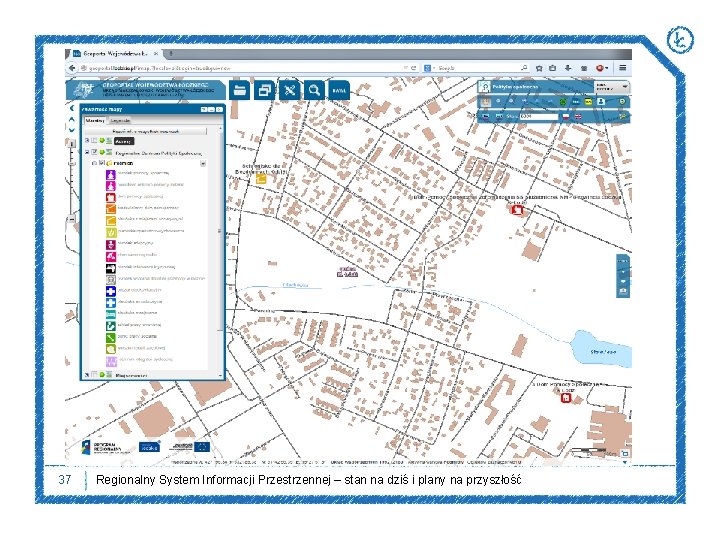Click the user profile icon in right toolbar
720x540 pixels.
[601, 102]
